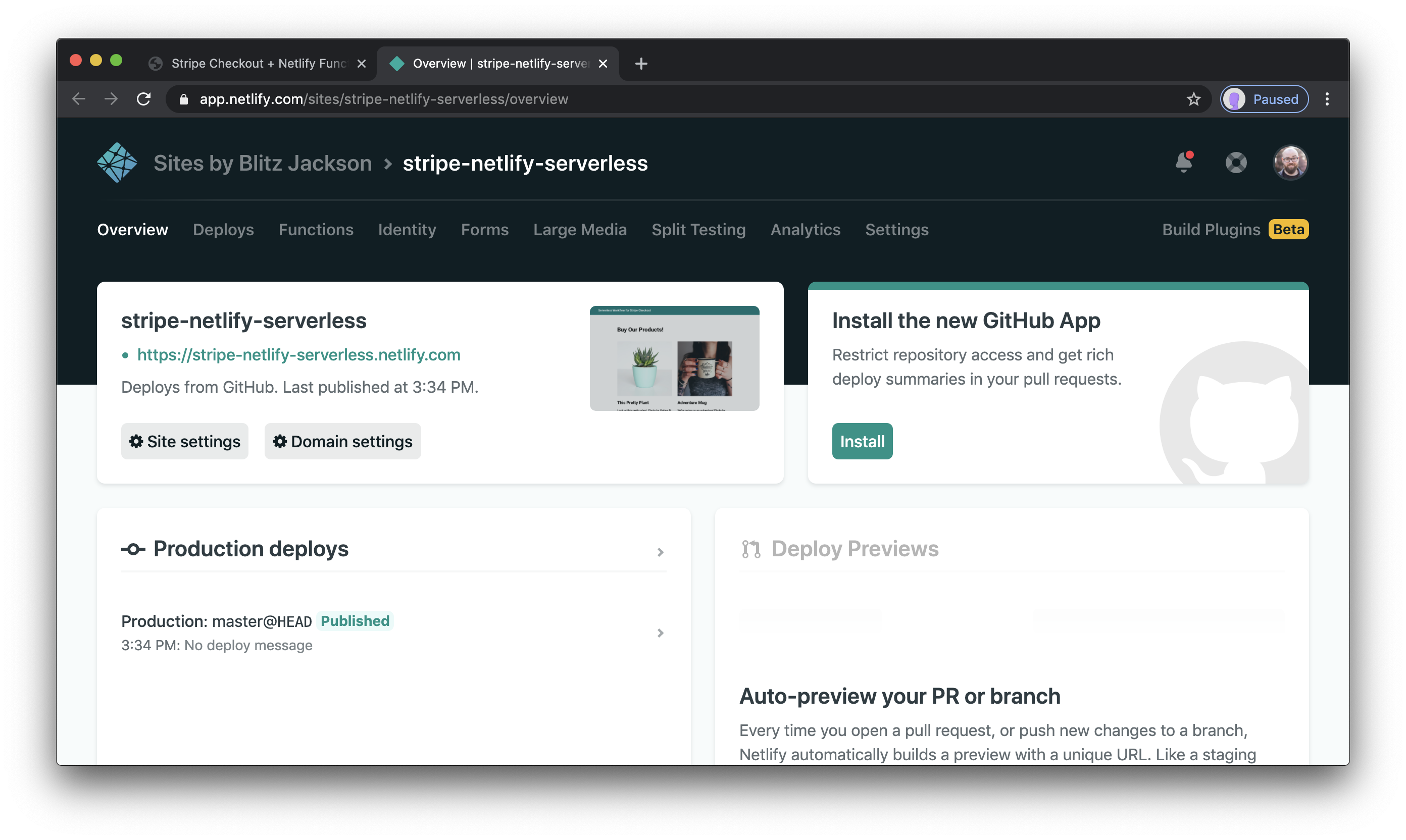Screen dimensions: 1406x840
Task: Click the gear icon on Site settings
Action: pyautogui.click(x=137, y=442)
